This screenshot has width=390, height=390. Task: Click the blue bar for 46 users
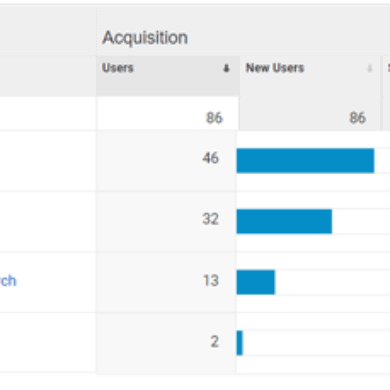305,161
